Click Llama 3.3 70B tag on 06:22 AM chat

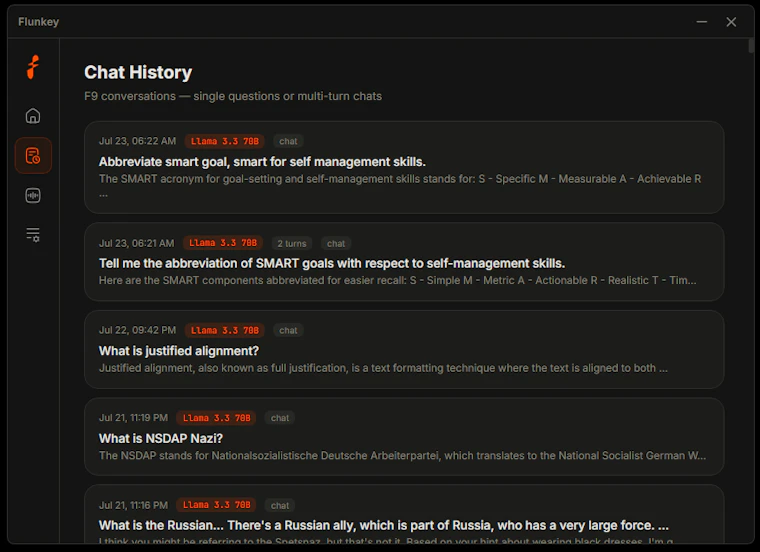(224, 141)
